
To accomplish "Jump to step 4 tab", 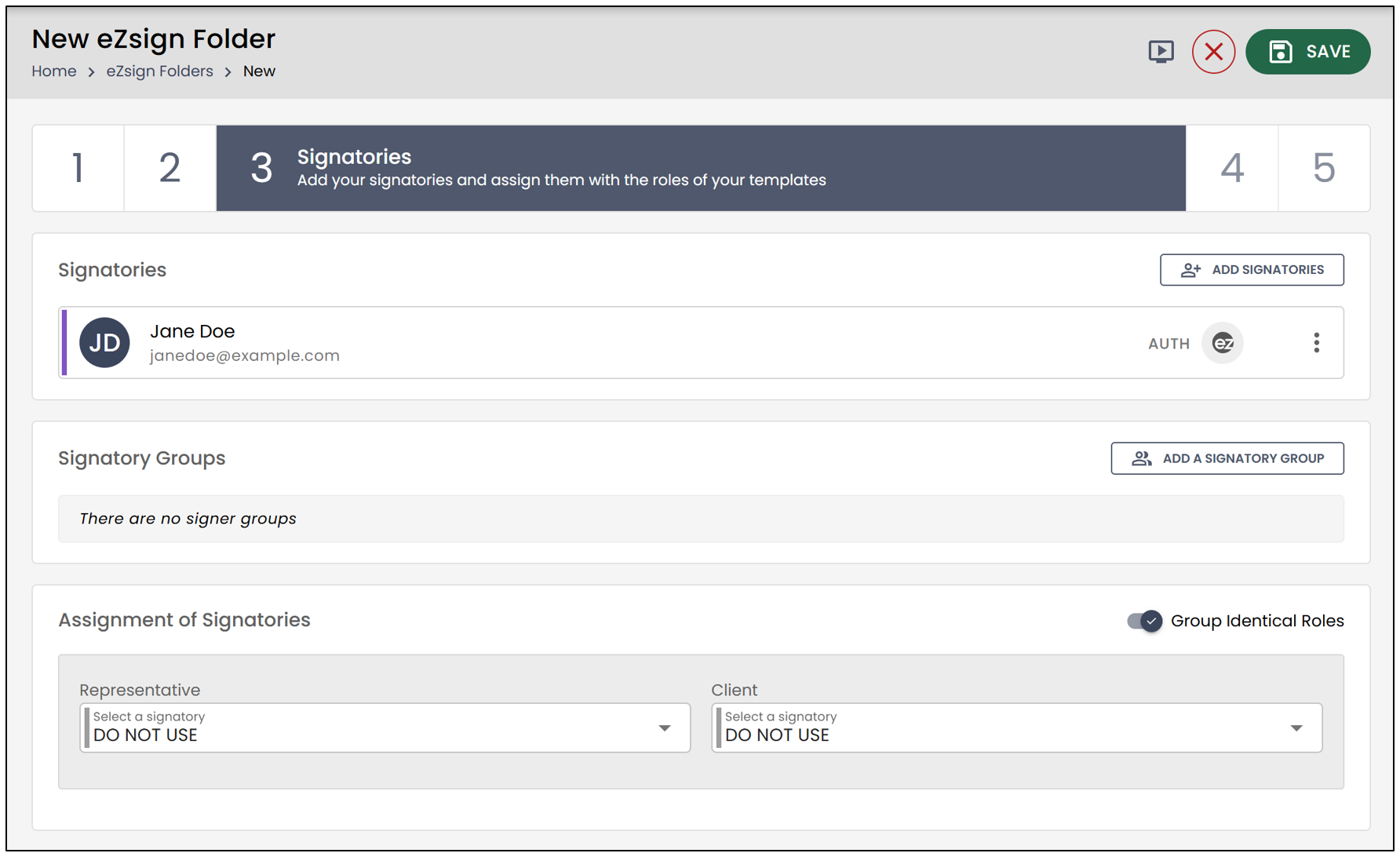I will [x=1232, y=168].
